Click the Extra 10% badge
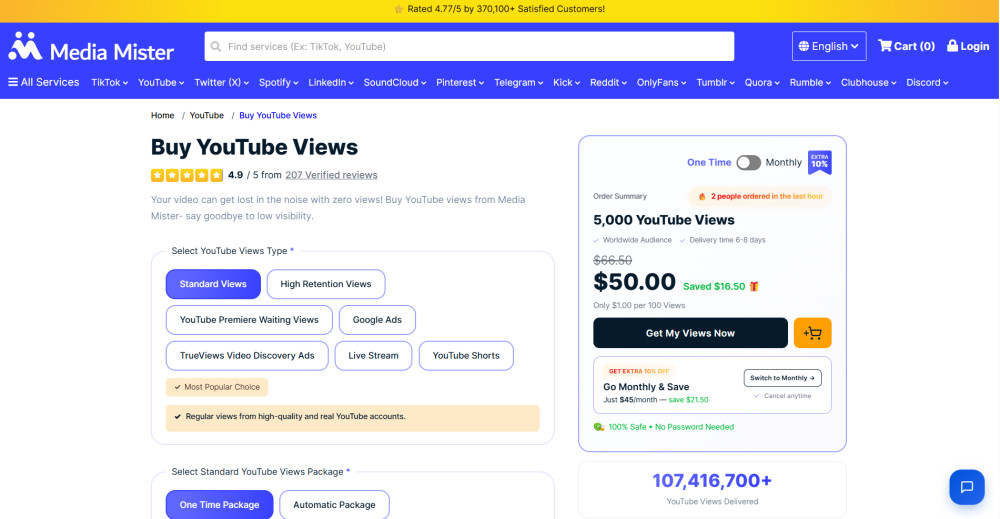This screenshot has width=1000, height=519. click(x=820, y=162)
